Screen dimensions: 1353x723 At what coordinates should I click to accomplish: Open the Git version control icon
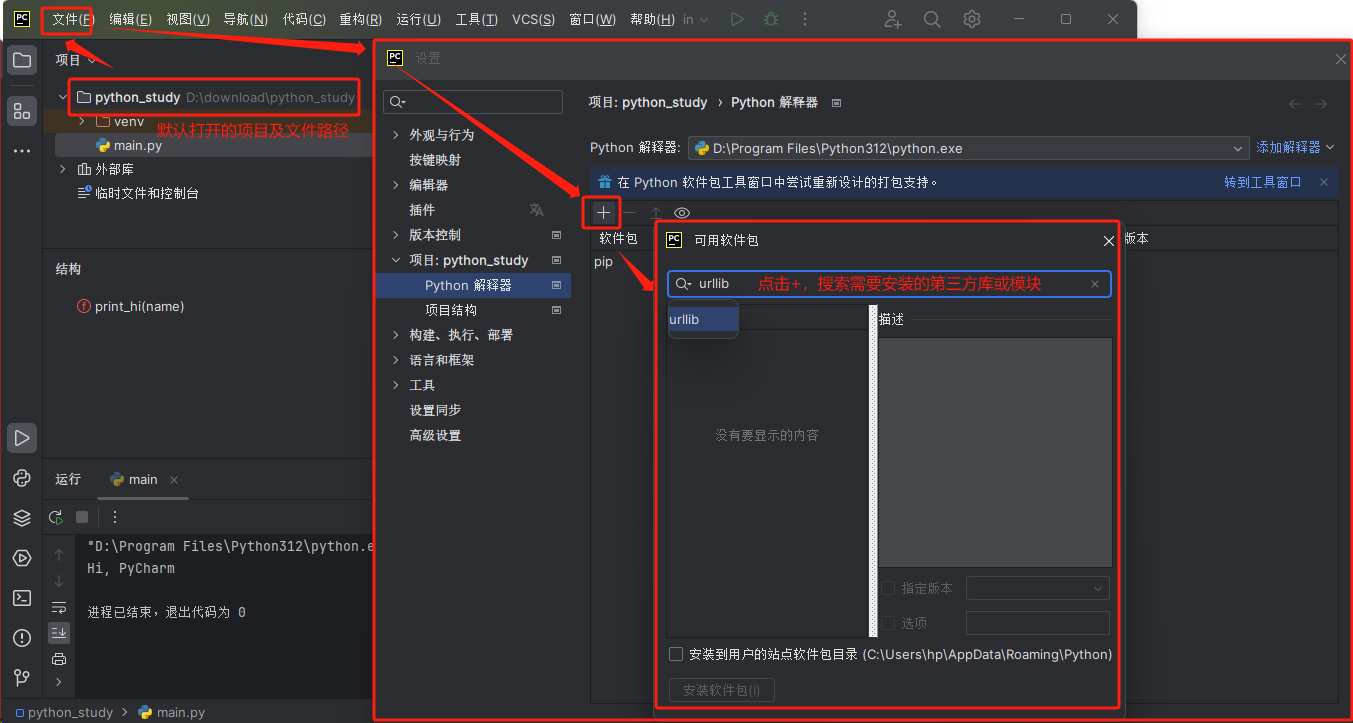21,678
